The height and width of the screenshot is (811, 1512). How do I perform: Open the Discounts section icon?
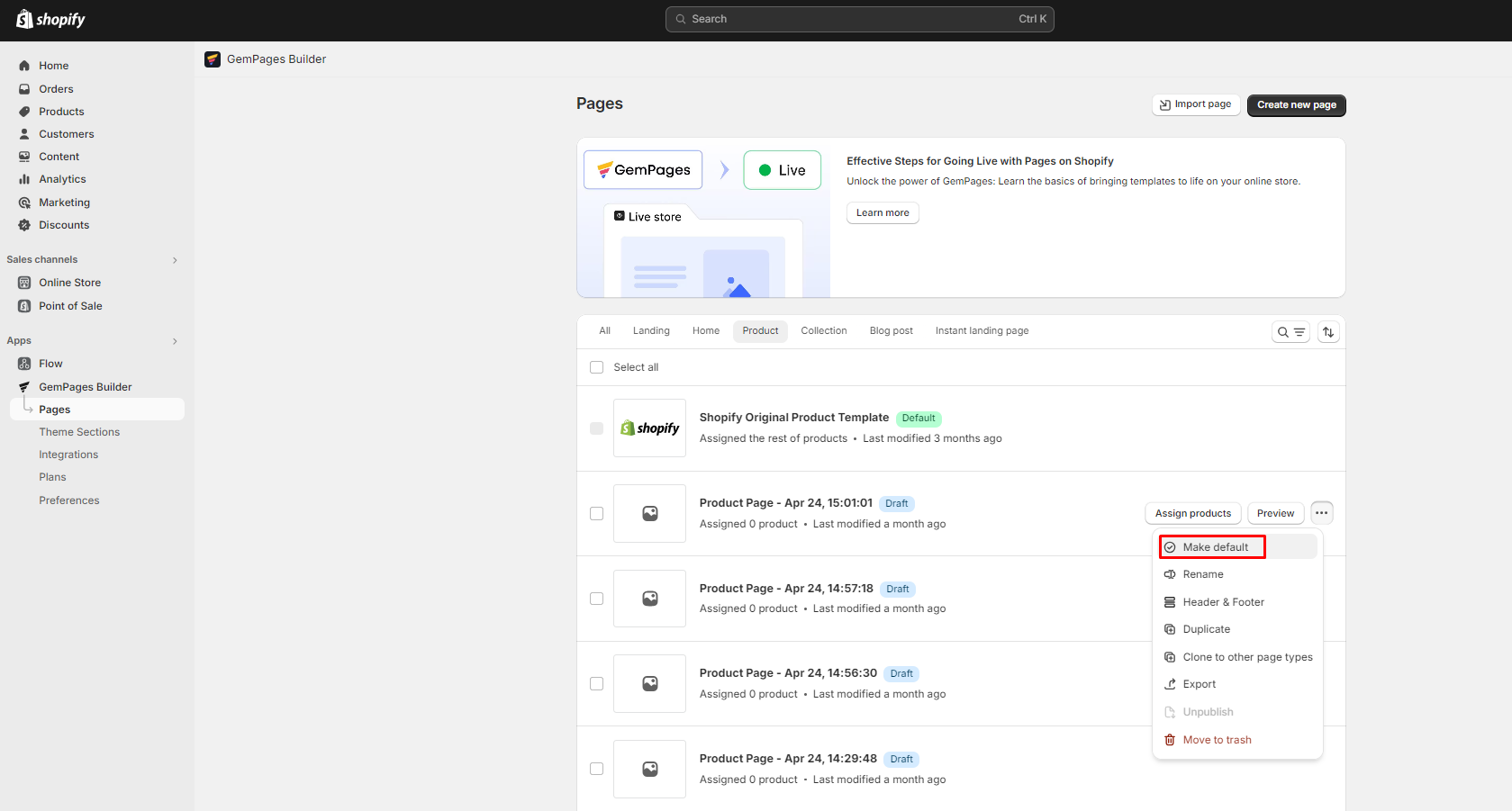click(24, 224)
